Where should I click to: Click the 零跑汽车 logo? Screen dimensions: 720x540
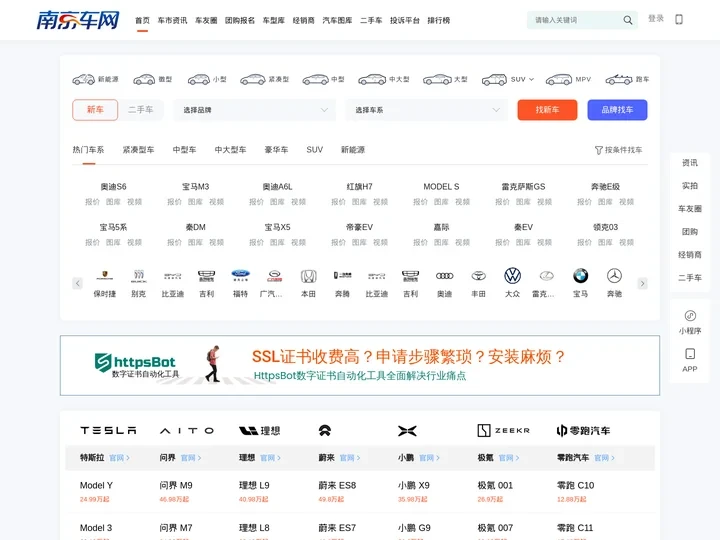coord(583,430)
